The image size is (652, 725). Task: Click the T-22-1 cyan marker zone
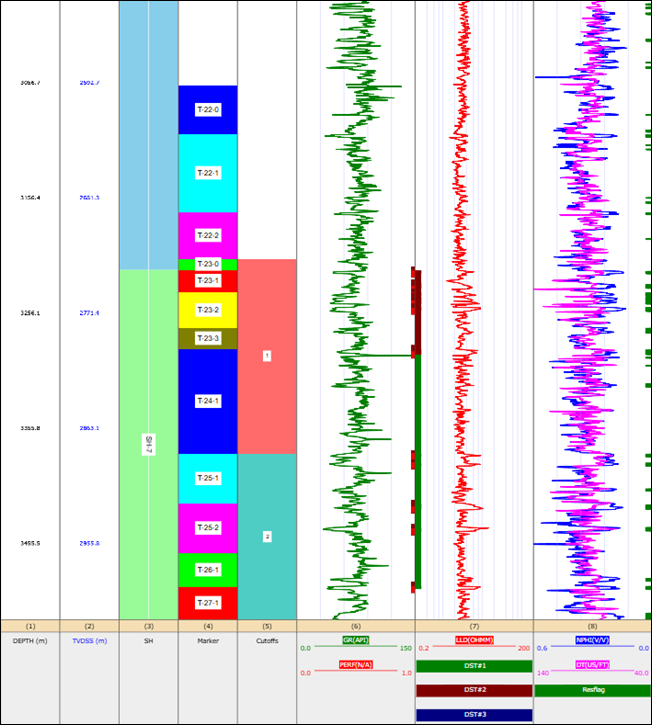pos(208,173)
